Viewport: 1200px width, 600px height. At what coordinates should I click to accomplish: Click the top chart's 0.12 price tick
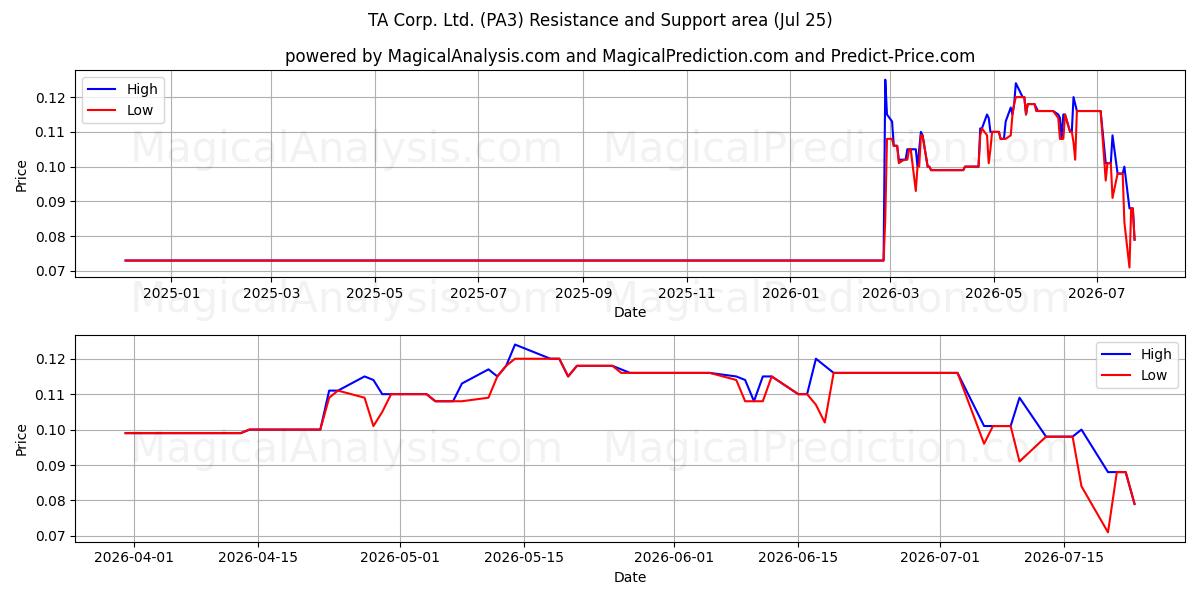52,97
